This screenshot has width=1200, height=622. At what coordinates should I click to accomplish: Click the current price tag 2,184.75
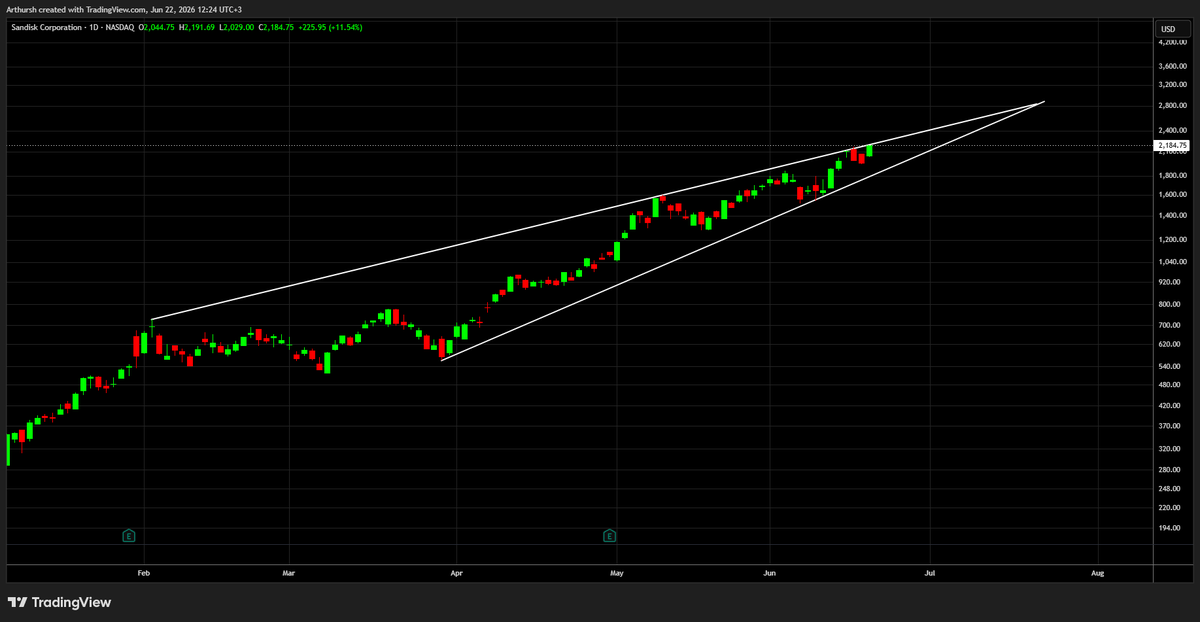click(x=1172, y=146)
